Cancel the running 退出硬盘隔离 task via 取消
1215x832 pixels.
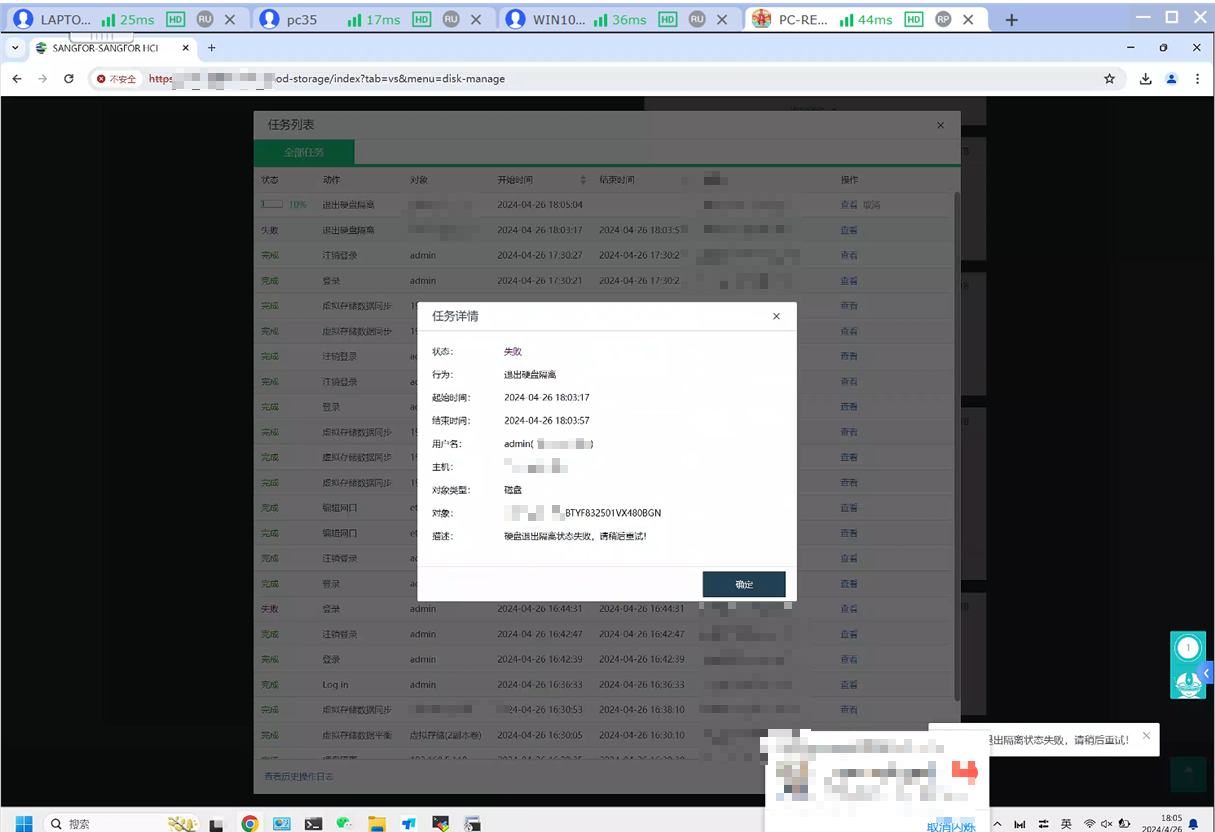872,205
